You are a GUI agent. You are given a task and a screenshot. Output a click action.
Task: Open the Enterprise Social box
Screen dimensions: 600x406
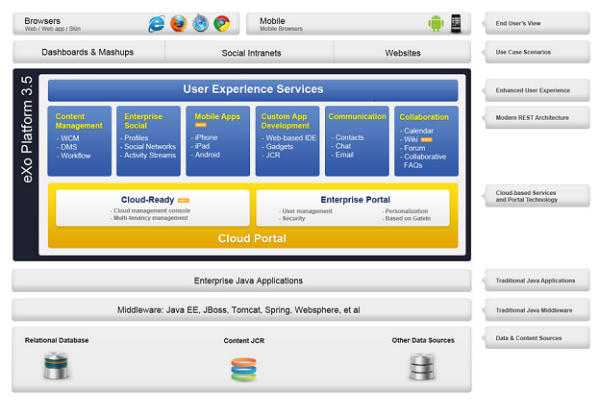pyautogui.click(x=148, y=141)
